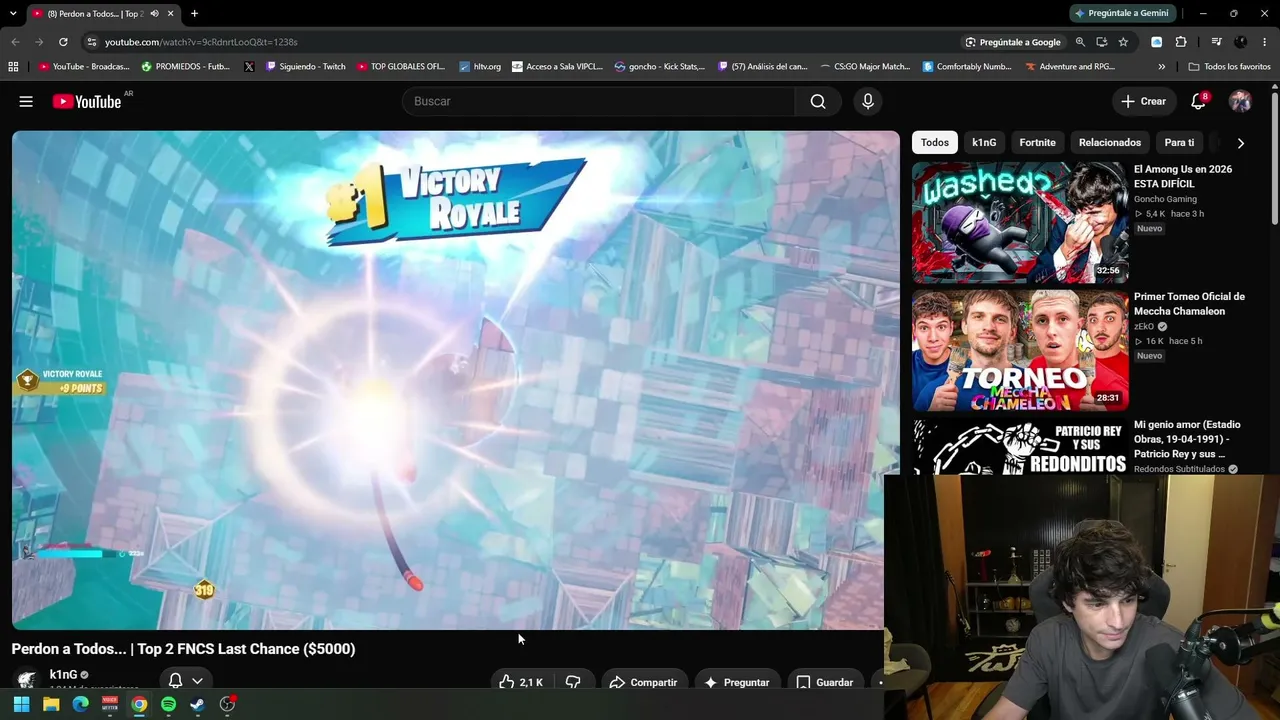1280x720 pixels.
Task: Open Goncho Gaming channel link
Action: [1165, 199]
